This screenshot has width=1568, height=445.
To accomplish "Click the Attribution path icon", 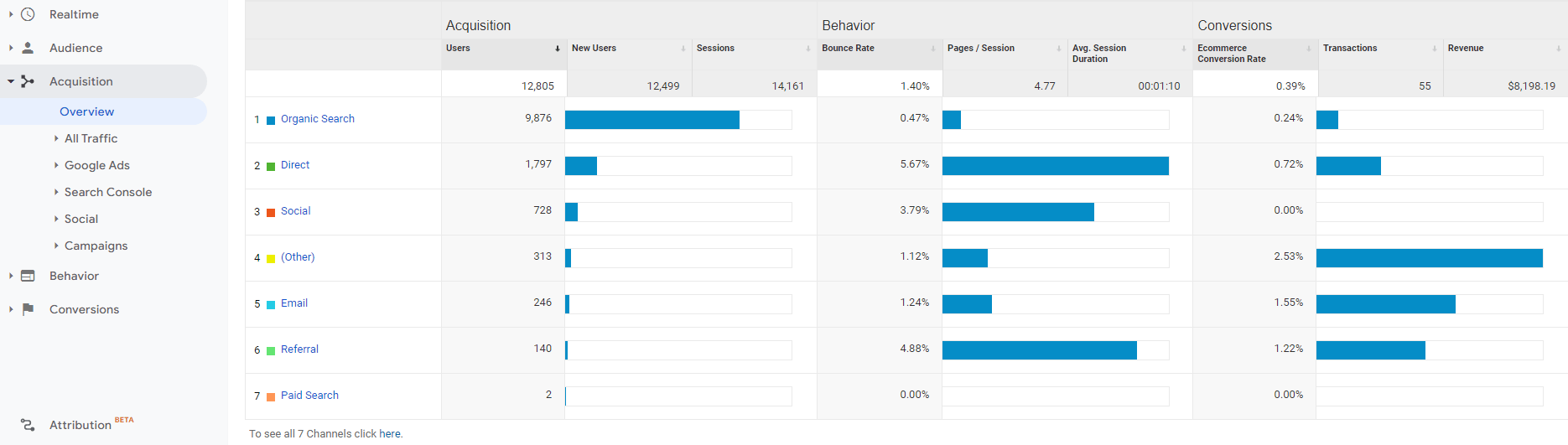I will click(28, 425).
